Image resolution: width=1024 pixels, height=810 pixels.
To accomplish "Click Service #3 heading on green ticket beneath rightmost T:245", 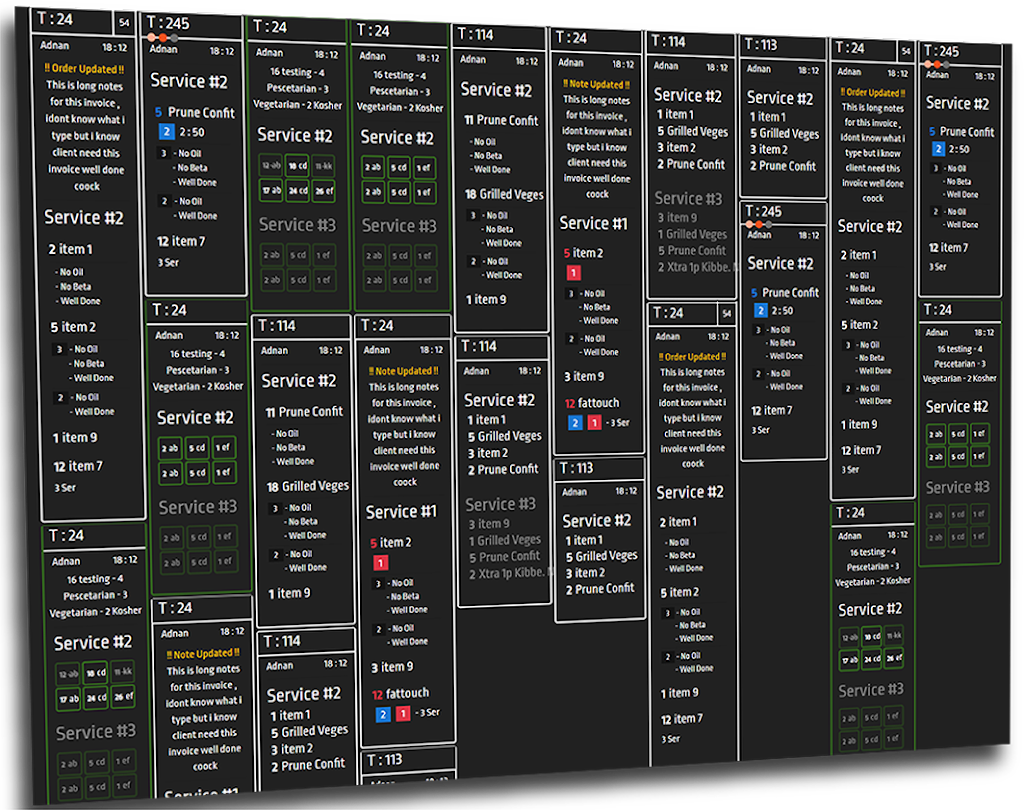I will (957, 487).
